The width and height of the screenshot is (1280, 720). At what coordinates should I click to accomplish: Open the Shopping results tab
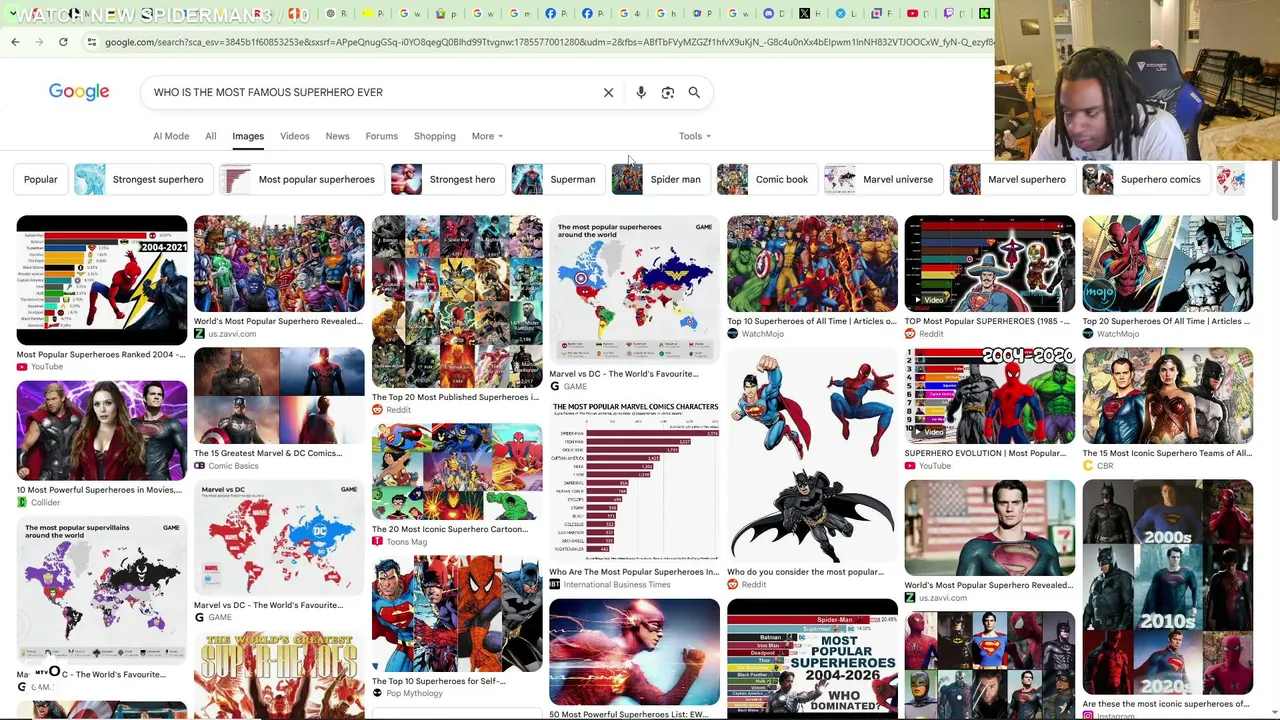(435, 136)
